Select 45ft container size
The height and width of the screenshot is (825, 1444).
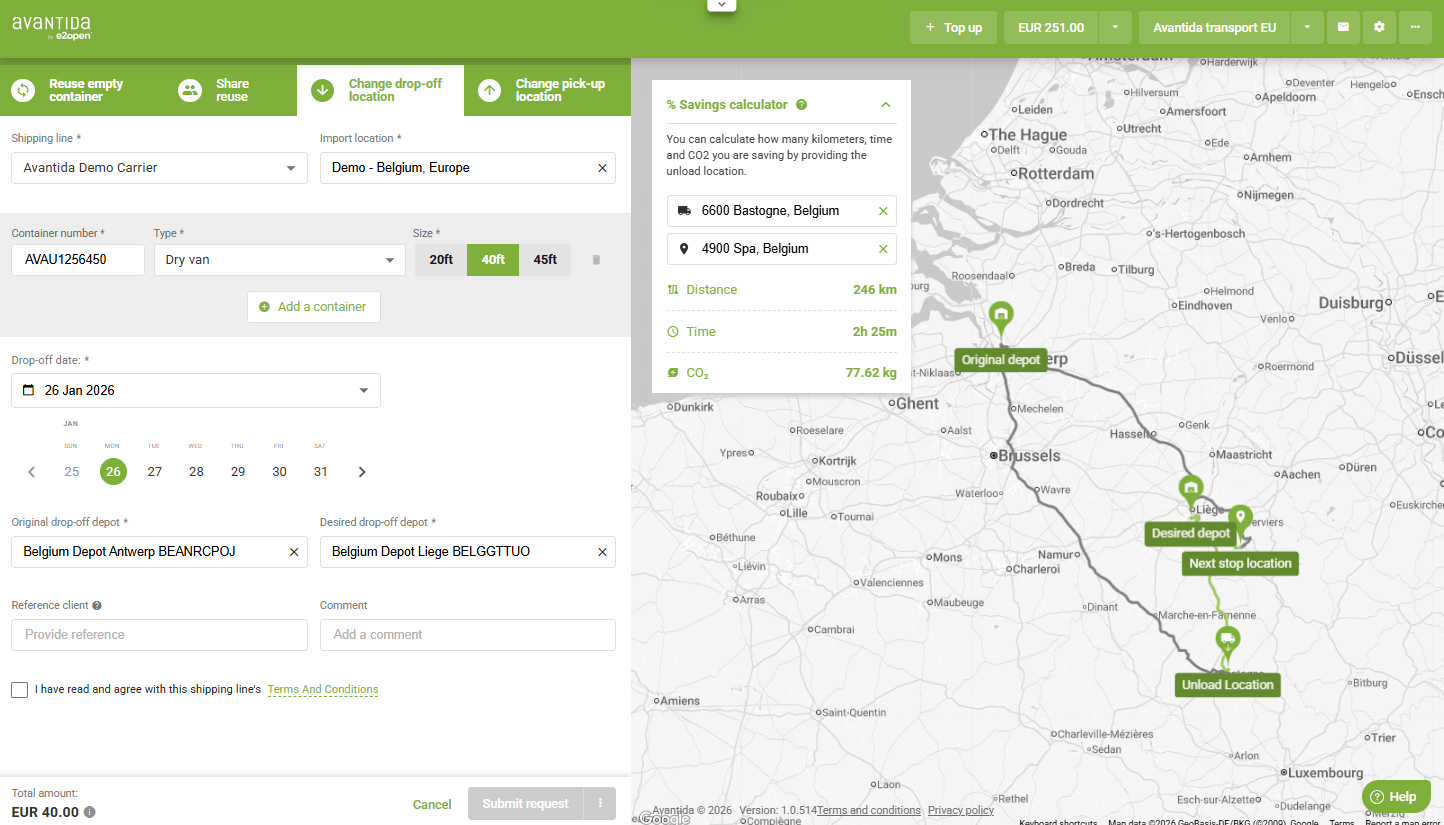pyautogui.click(x=545, y=260)
